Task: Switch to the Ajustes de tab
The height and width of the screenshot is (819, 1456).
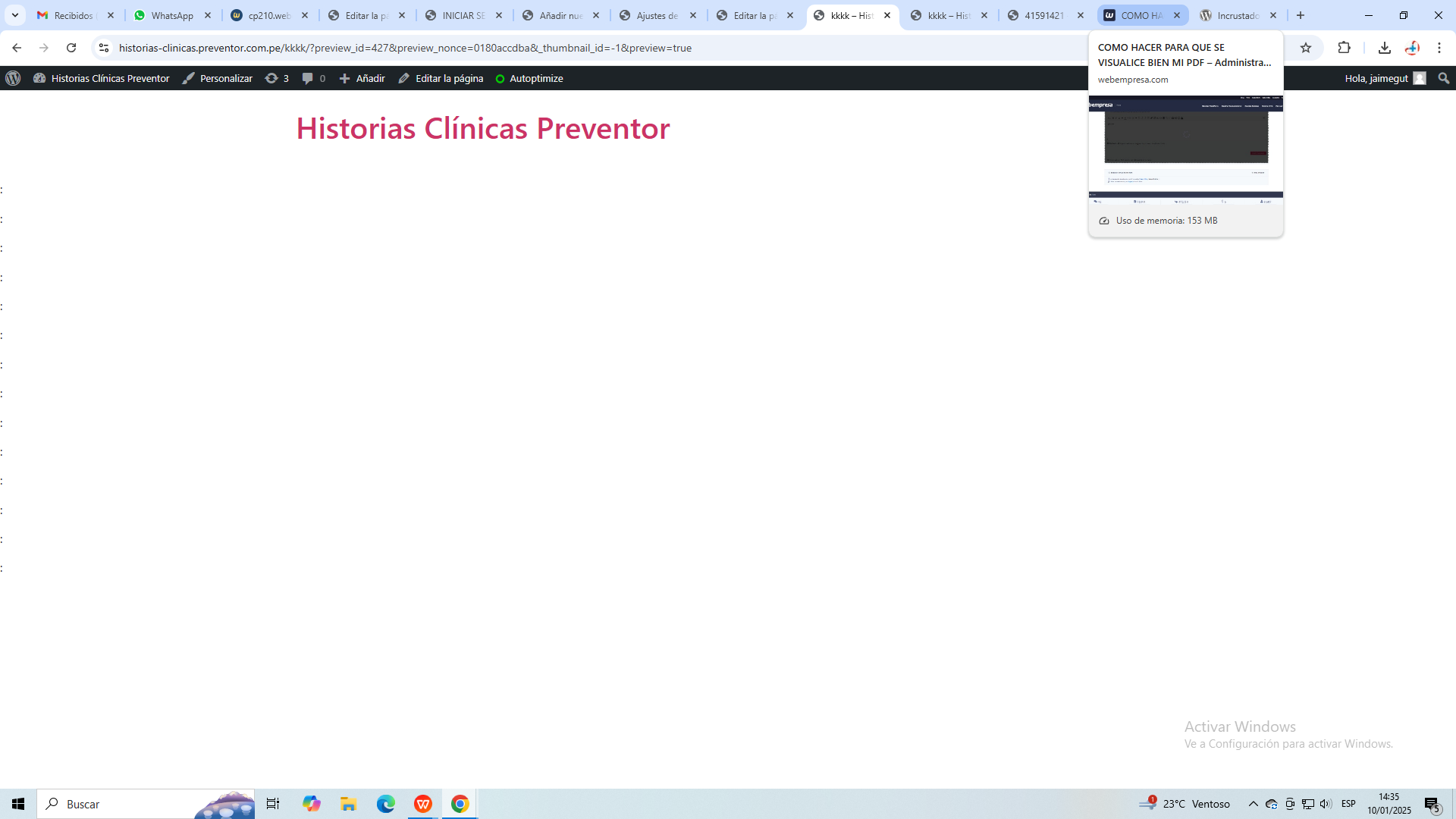Action: pos(657,15)
